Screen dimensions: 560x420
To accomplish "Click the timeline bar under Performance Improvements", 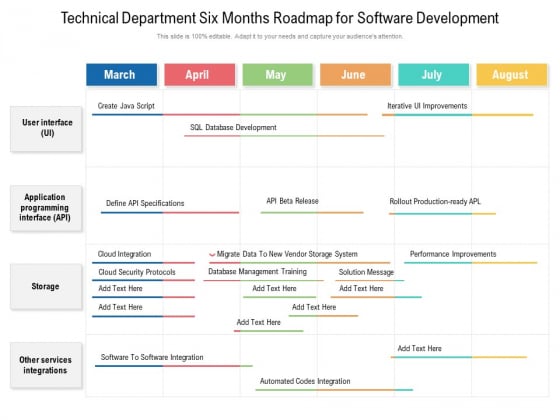I will click(470, 262).
